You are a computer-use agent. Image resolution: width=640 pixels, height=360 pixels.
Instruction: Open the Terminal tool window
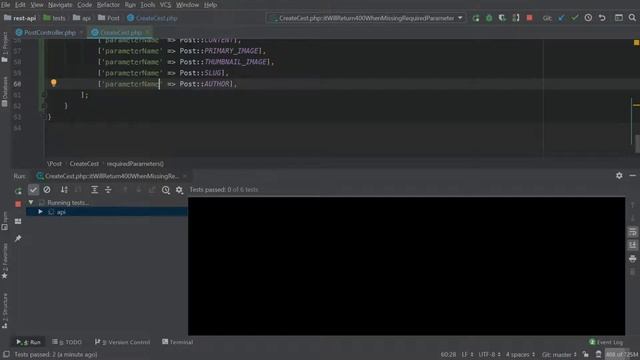177,342
